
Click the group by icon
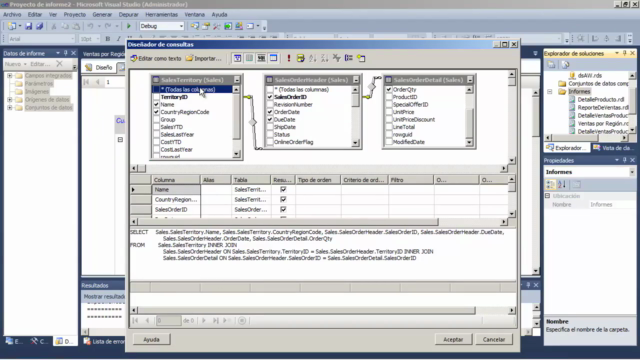[x=349, y=58]
